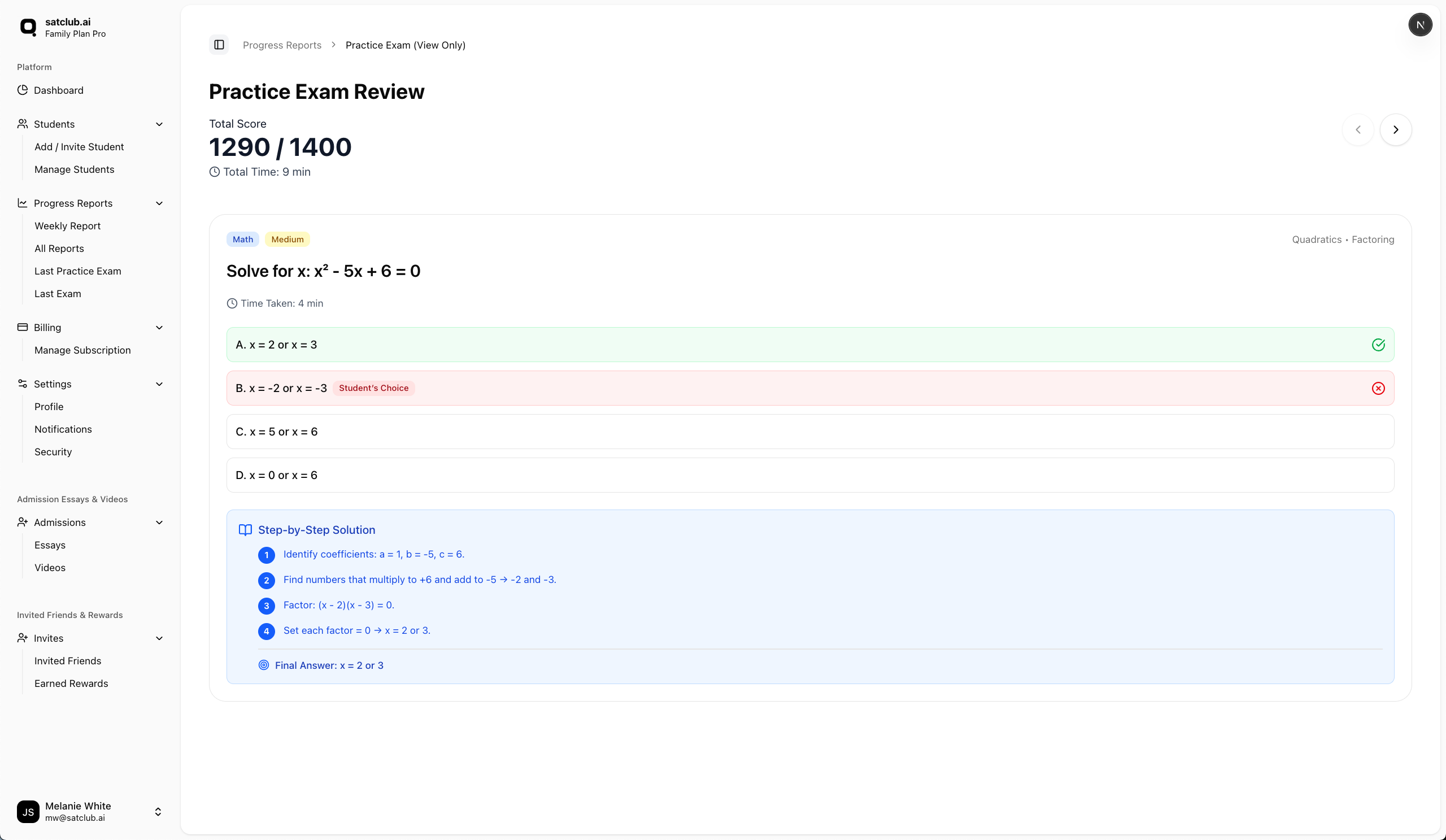Open the Weekly Report menu item

(x=67, y=225)
